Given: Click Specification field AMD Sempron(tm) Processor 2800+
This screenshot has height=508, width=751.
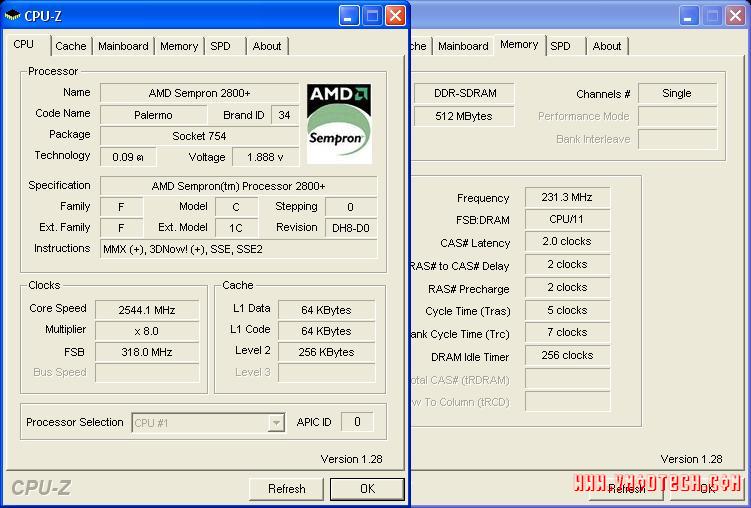Looking at the screenshot, I should (239, 186).
